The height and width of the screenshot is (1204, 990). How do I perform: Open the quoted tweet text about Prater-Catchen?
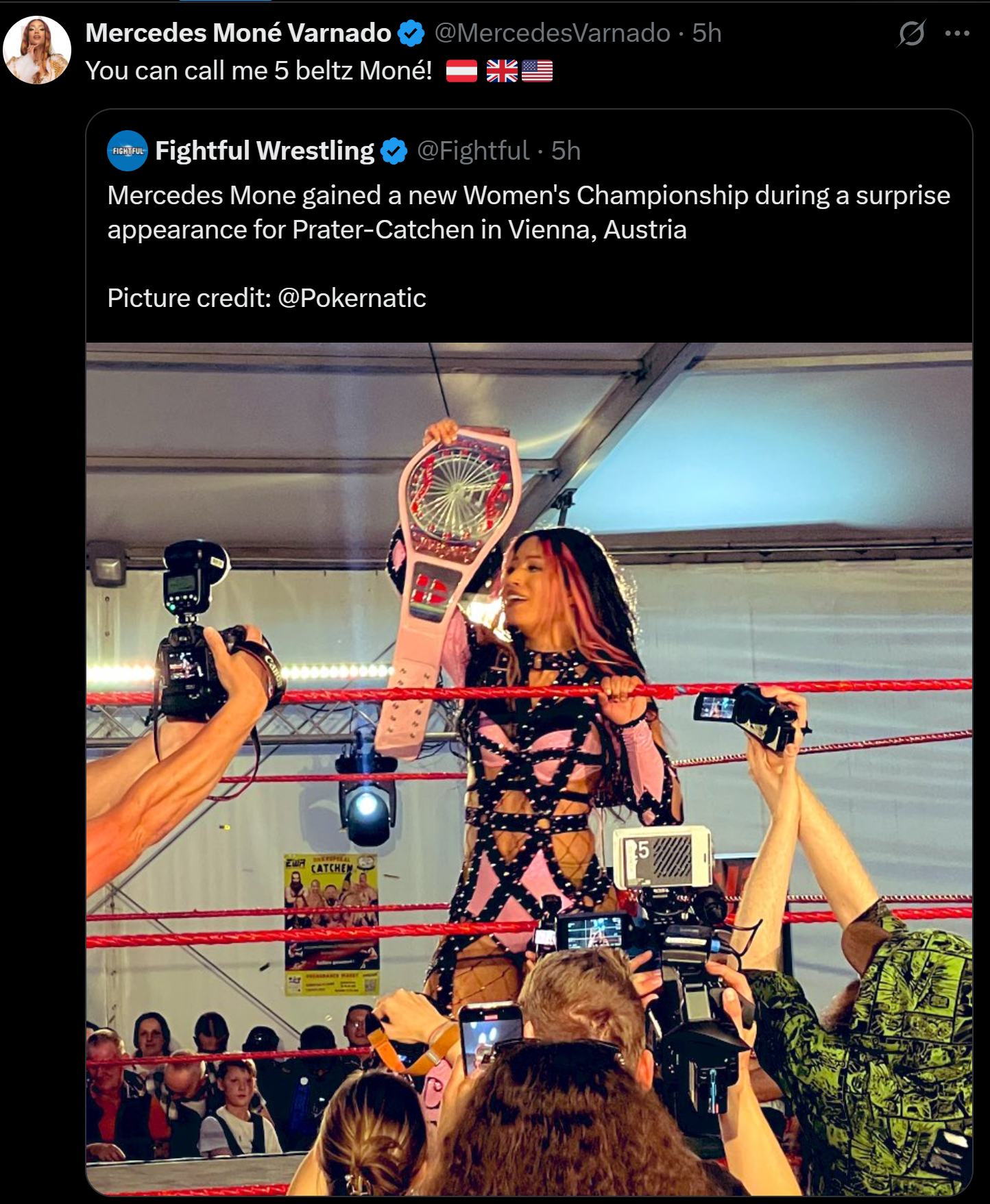pyautogui.click(x=529, y=212)
